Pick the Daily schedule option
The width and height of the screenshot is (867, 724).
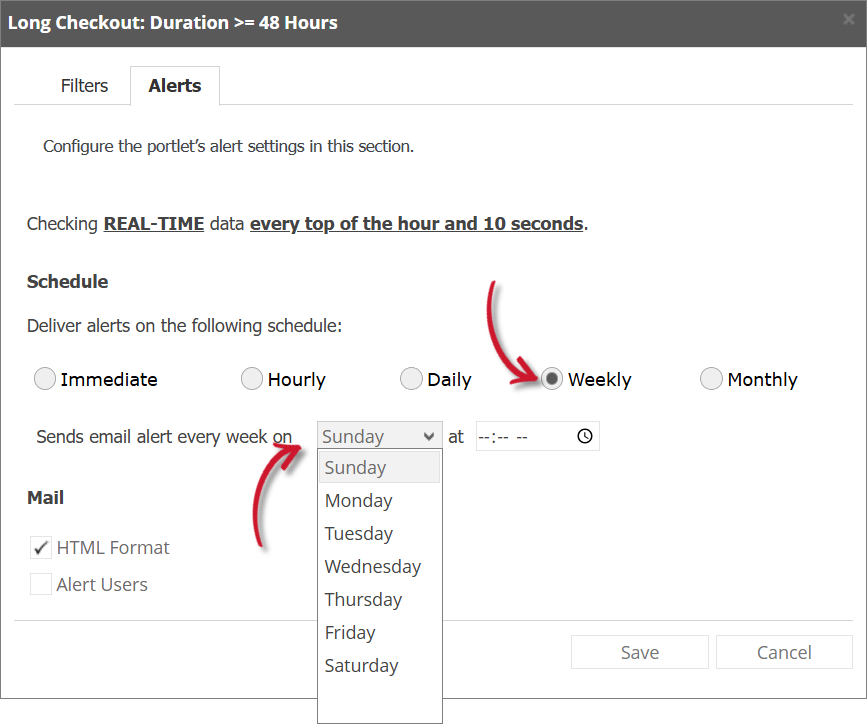point(411,379)
